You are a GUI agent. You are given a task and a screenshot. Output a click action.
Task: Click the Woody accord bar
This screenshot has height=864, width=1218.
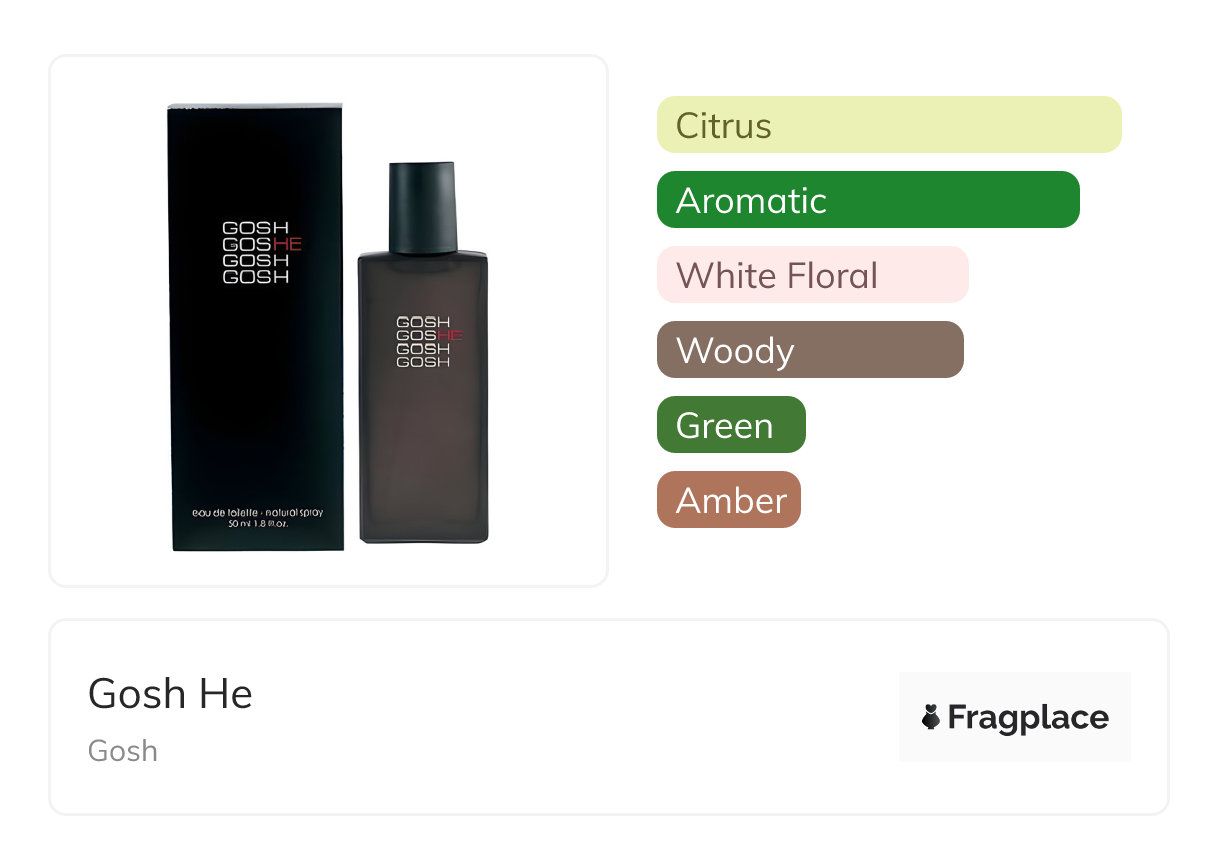point(810,350)
